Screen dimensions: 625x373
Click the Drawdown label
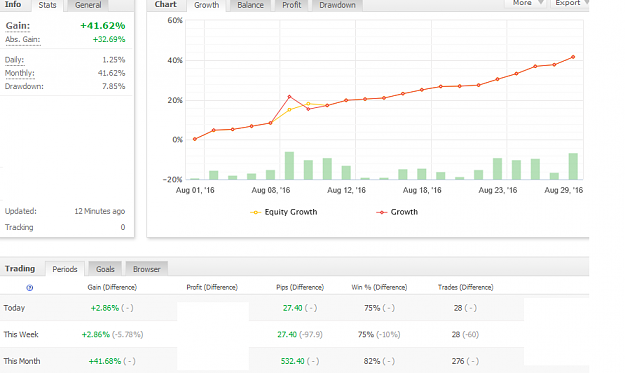(x=24, y=86)
